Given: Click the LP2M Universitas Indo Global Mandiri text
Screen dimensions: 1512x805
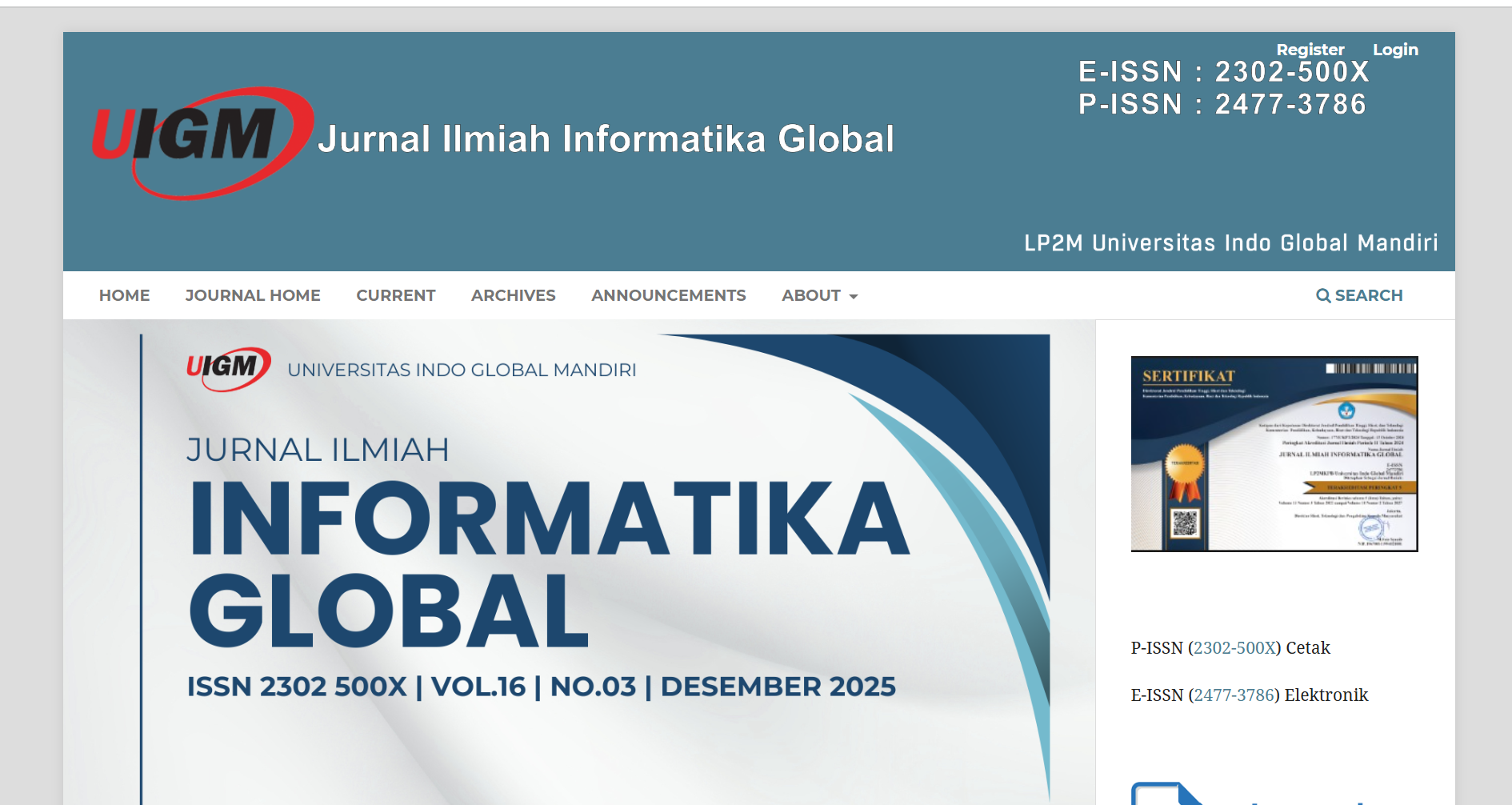Looking at the screenshot, I should 1231,243.
